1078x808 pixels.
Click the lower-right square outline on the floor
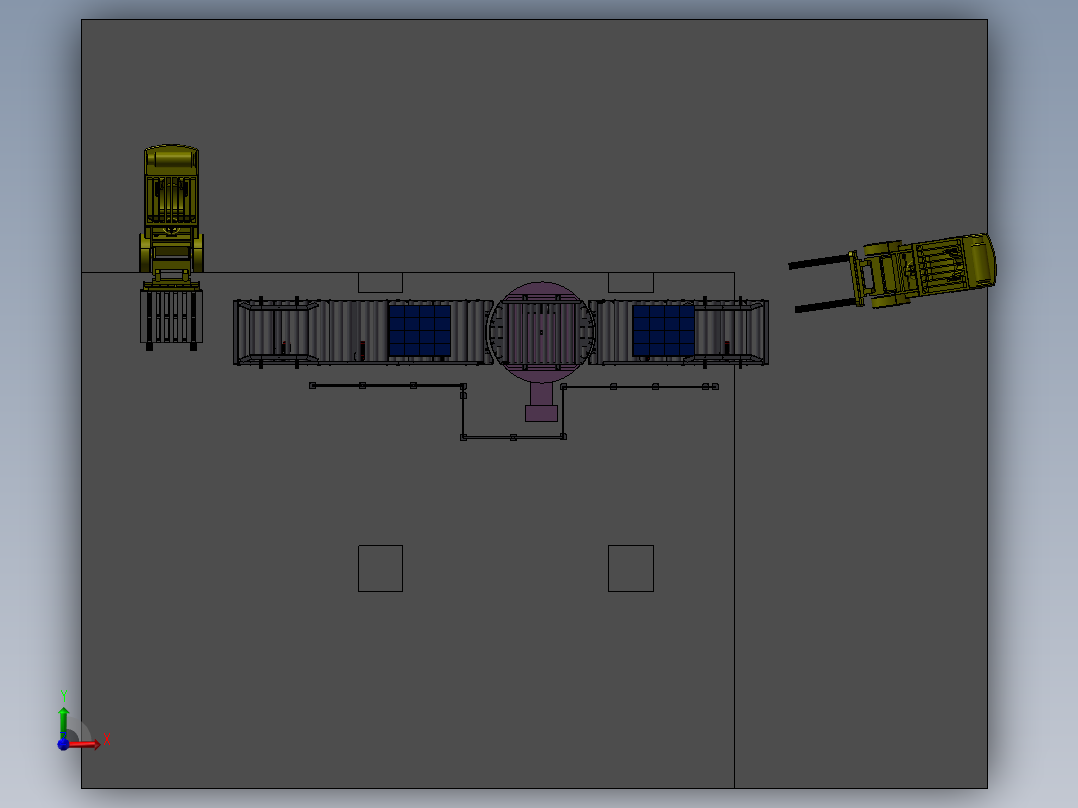click(631, 568)
